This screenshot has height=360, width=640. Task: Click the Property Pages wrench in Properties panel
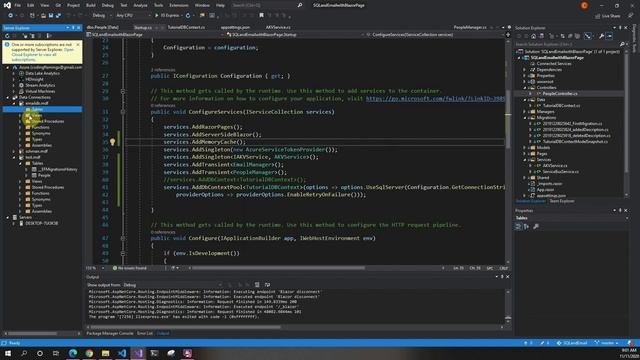[536, 227]
